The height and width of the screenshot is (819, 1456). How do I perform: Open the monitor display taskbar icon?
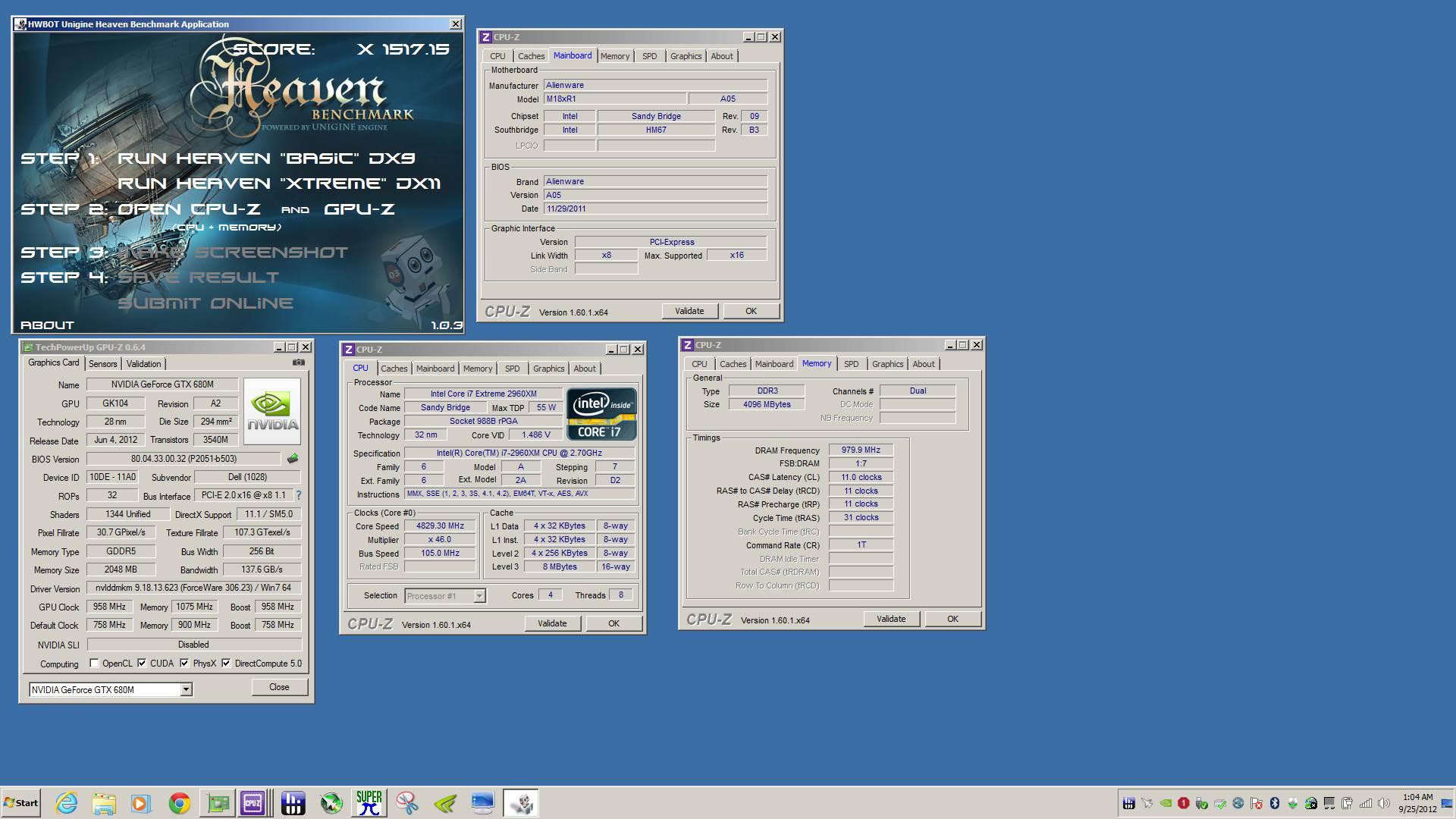[x=482, y=802]
